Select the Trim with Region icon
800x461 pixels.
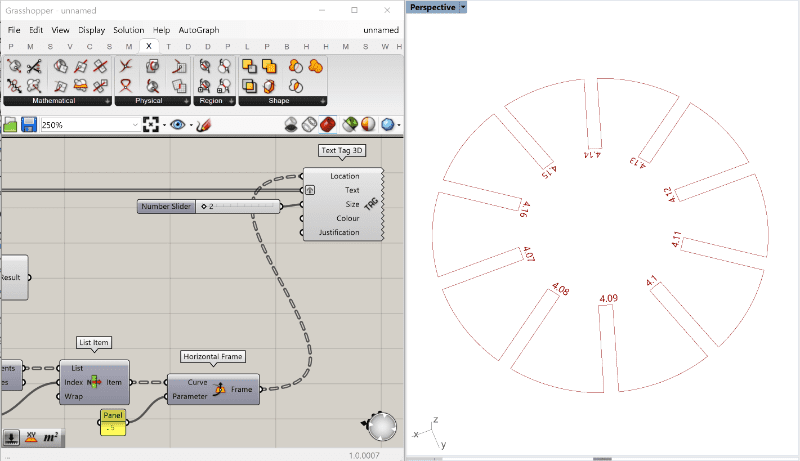(x=224, y=66)
